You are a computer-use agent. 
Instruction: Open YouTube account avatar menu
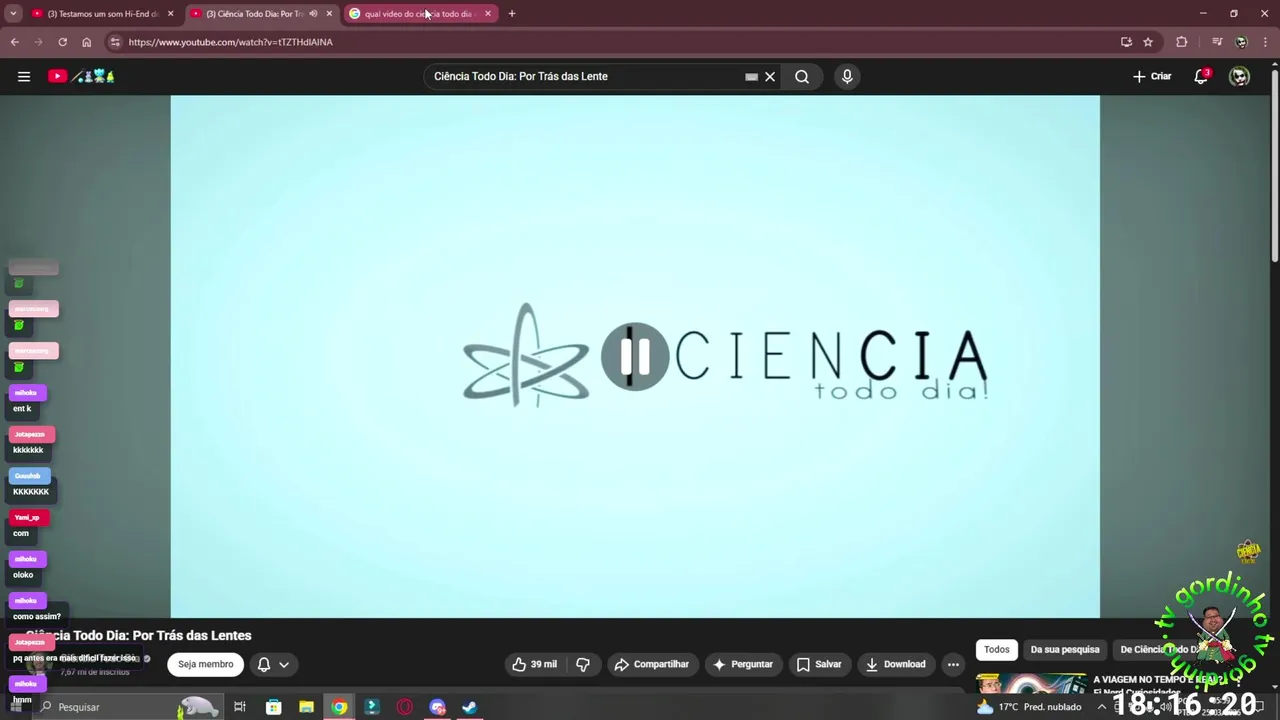coord(1239,76)
